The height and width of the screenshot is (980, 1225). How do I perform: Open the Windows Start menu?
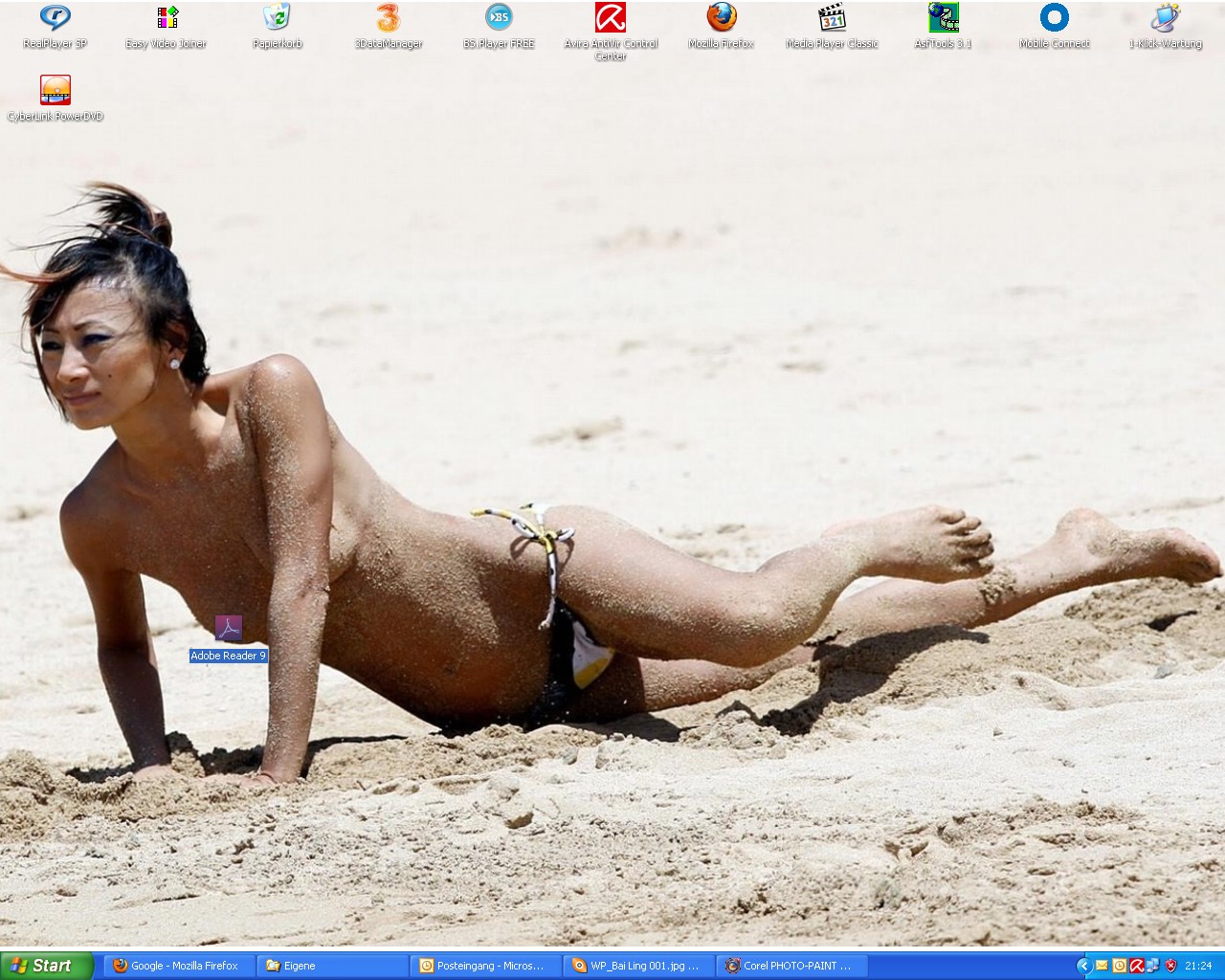[x=45, y=966]
